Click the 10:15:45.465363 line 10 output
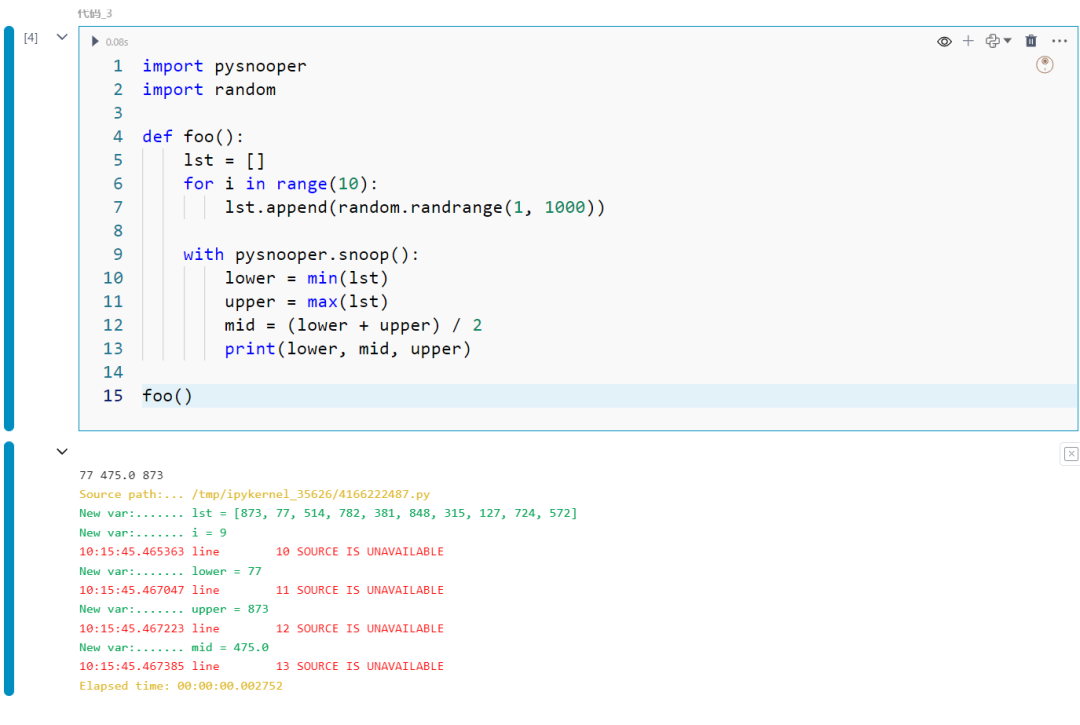This screenshot has height=725, width=1080. [261, 551]
